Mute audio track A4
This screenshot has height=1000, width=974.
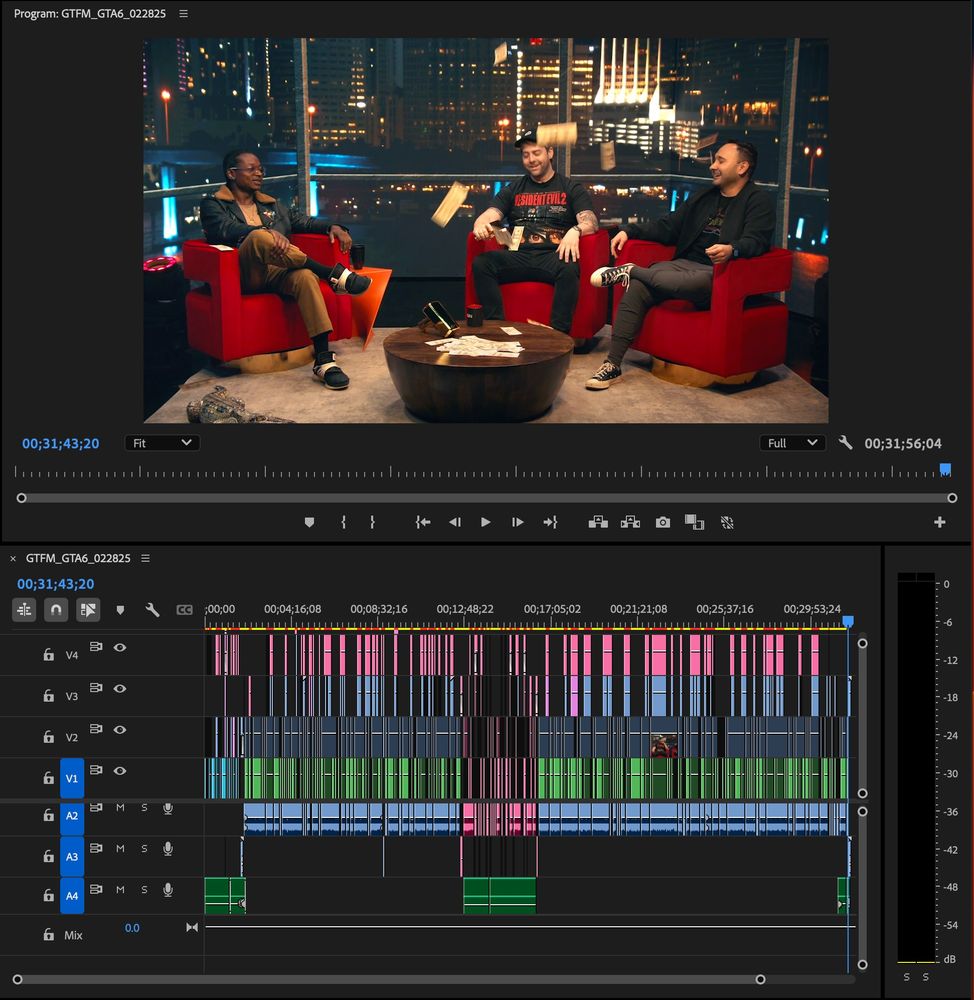(x=120, y=890)
